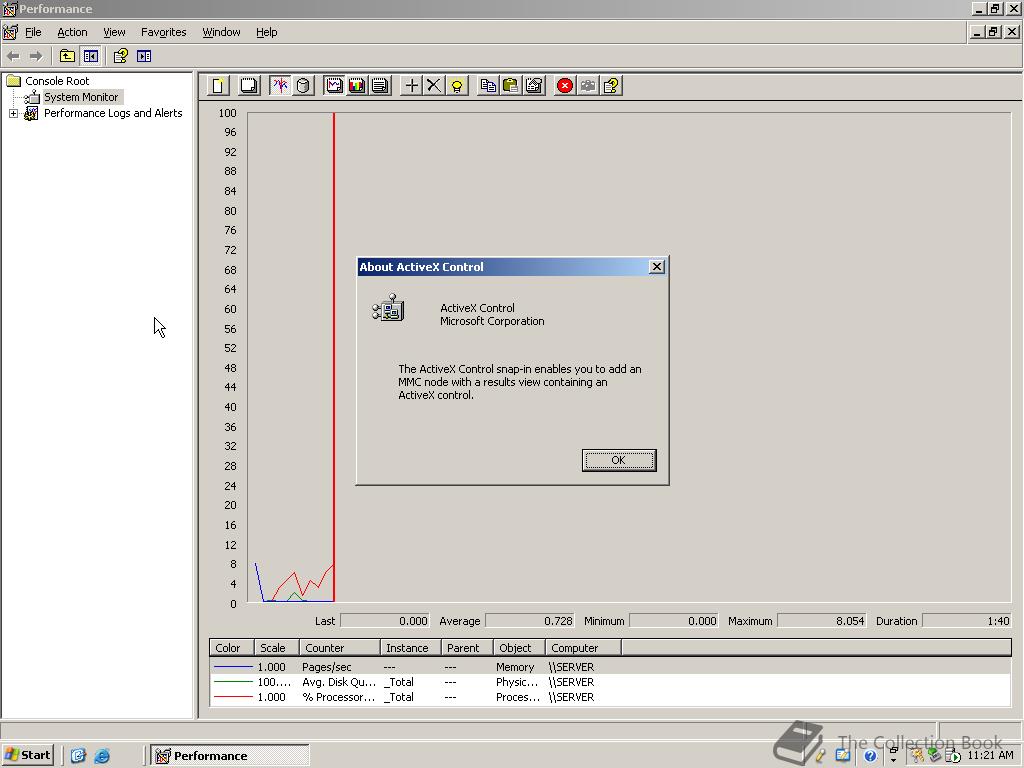Viewport: 1024px width, 768px height.
Task: Select the % Processor Time counter row
Action: click(610, 697)
